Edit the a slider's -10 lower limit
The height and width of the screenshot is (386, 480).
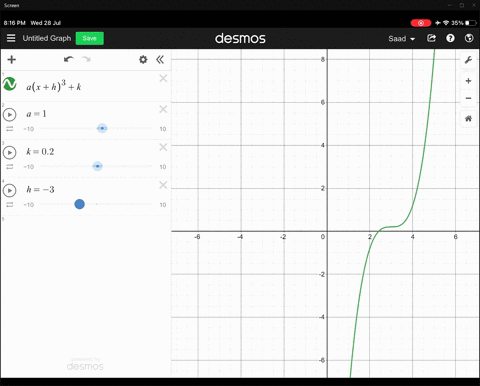[29, 129]
